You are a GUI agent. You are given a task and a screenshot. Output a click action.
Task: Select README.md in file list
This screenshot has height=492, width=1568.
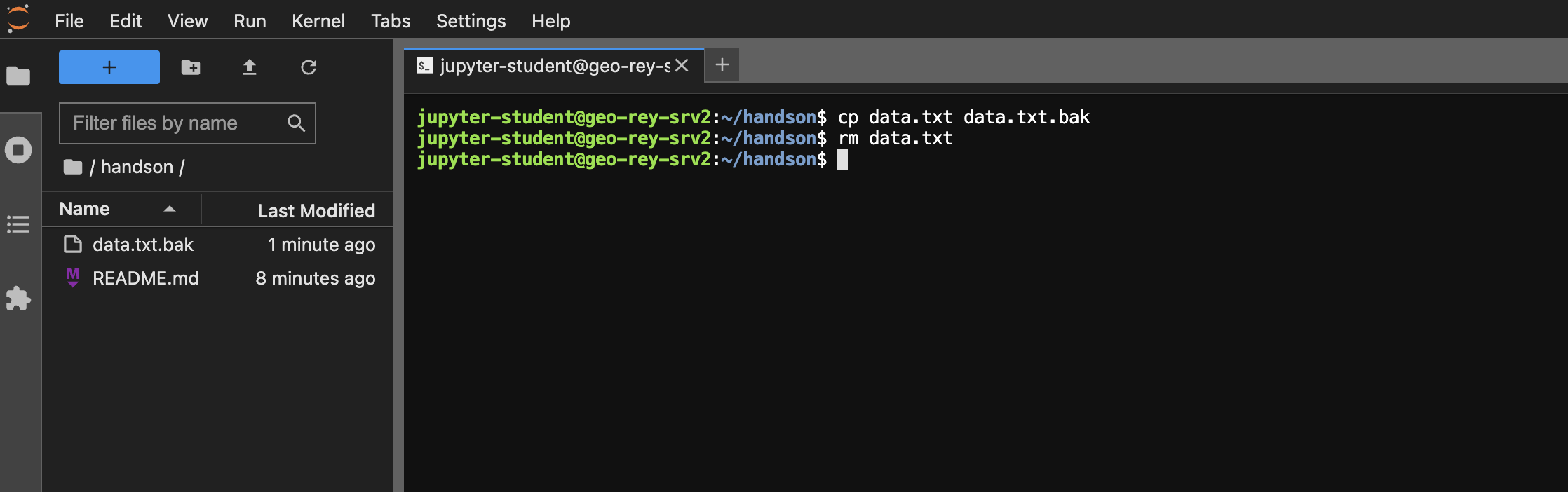coord(146,278)
